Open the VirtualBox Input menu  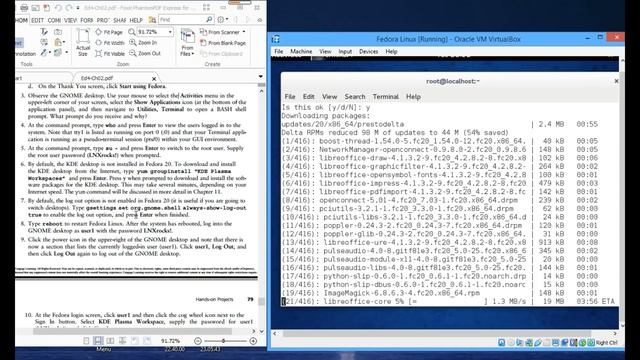tap(345, 51)
